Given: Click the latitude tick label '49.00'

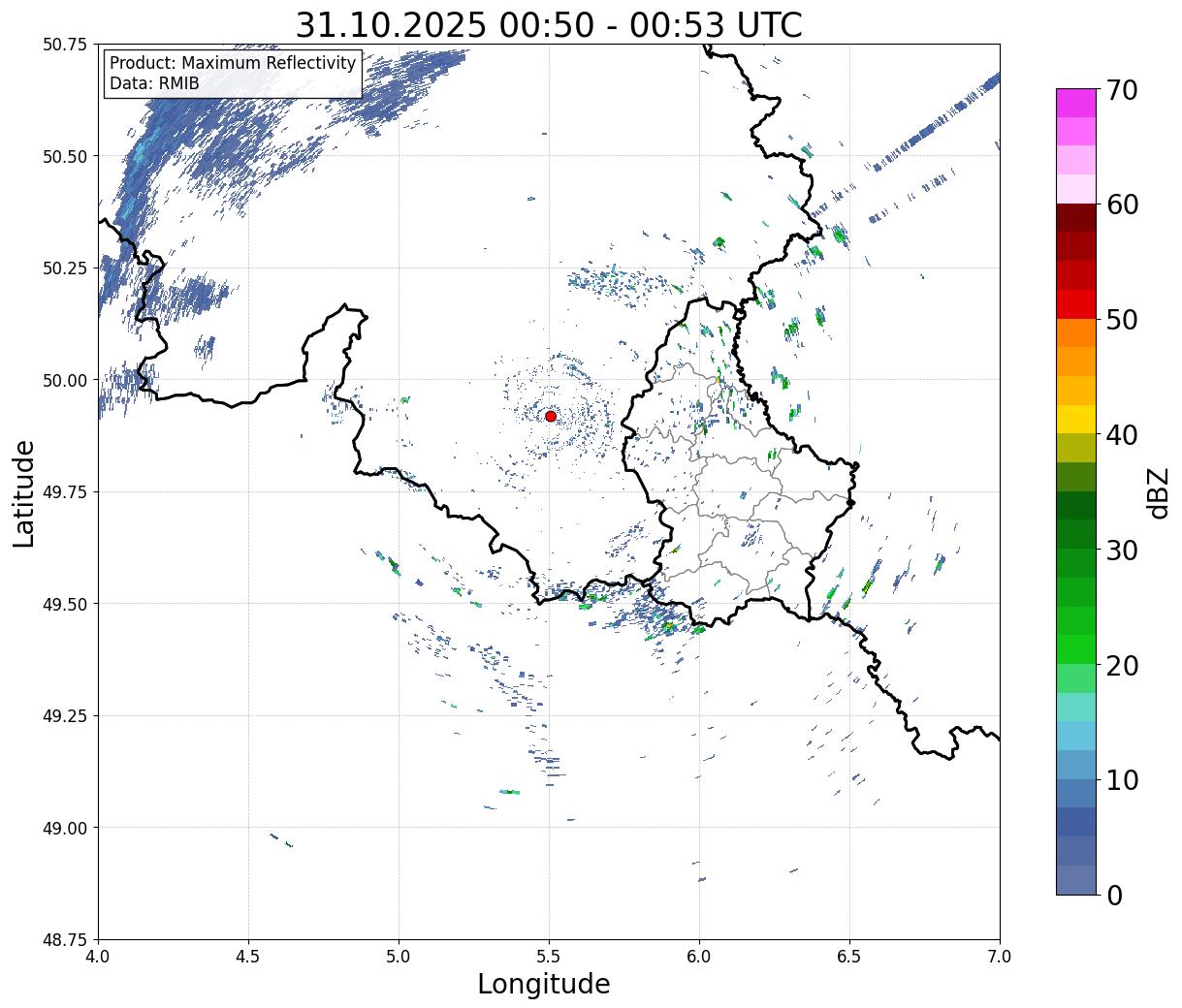Looking at the screenshot, I should pos(65,828).
